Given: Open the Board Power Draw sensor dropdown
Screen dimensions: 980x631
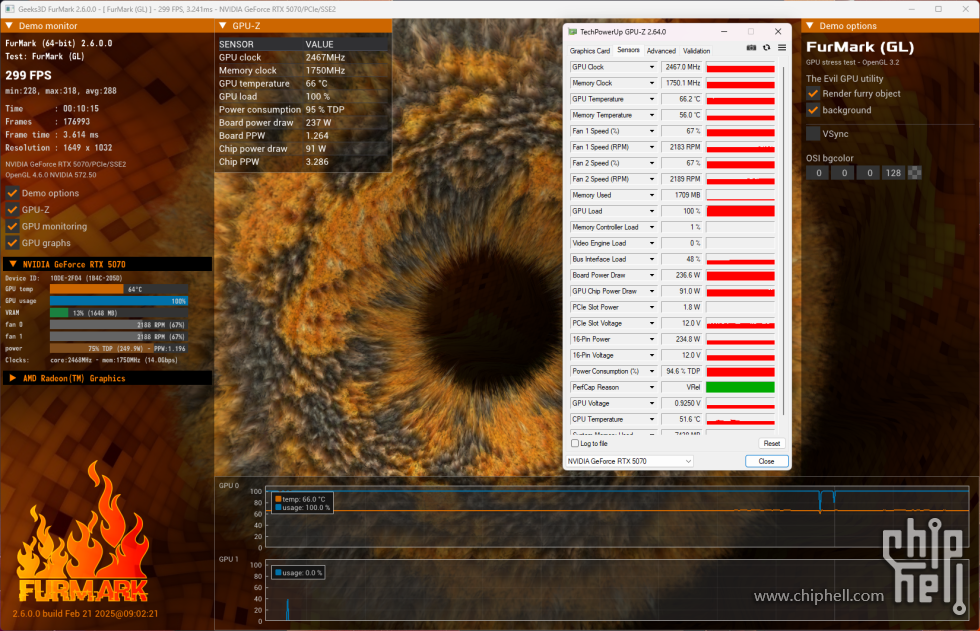Looking at the screenshot, I should [x=652, y=276].
